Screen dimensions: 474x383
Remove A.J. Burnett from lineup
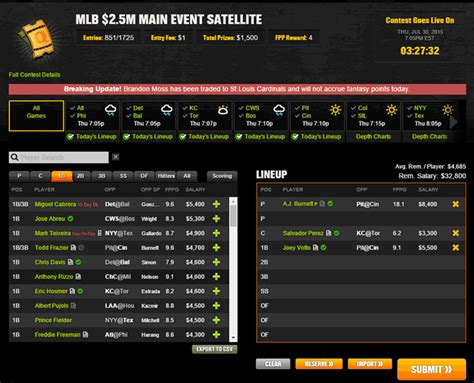pos(455,204)
